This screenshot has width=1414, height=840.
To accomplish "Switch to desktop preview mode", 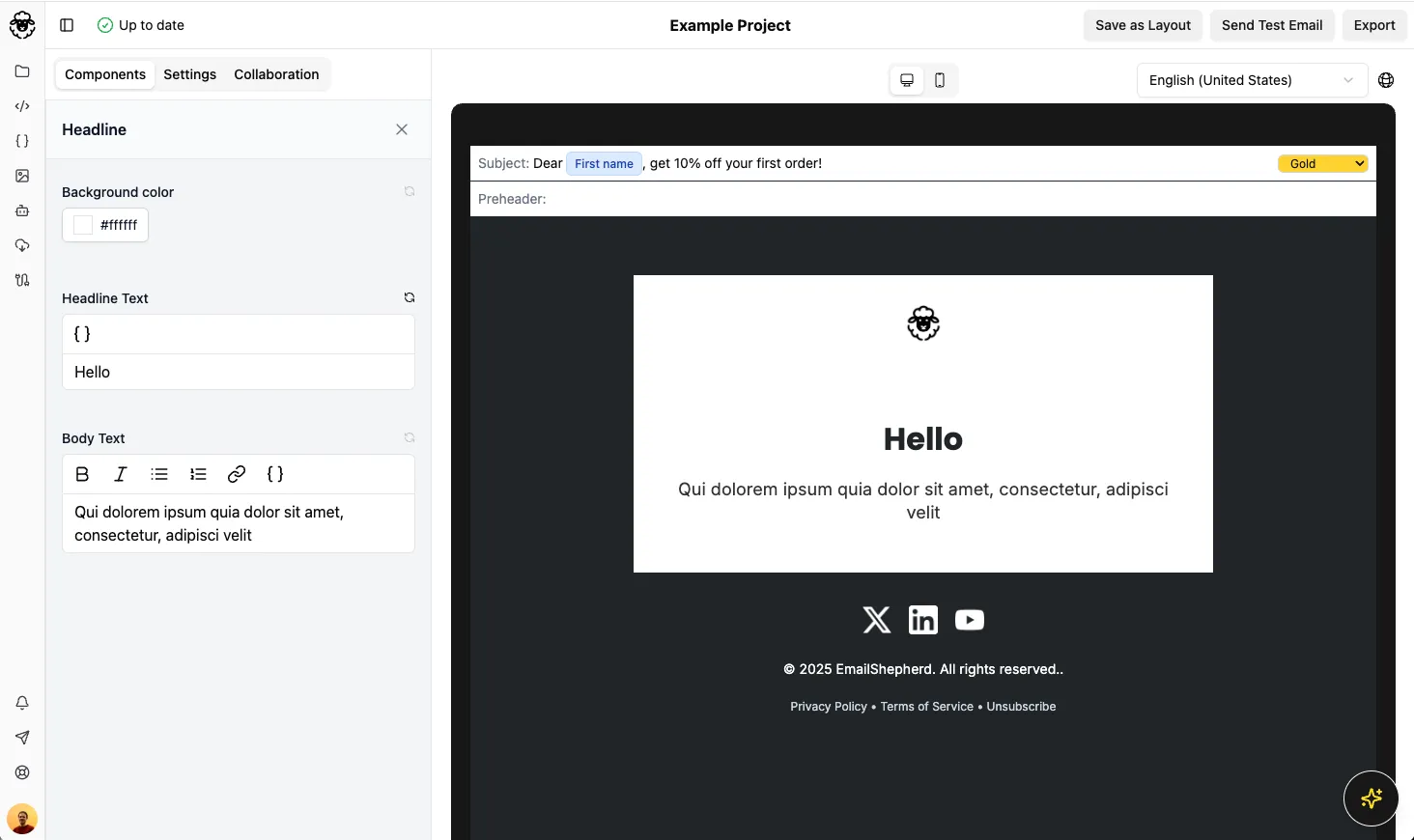I will (x=907, y=80).
